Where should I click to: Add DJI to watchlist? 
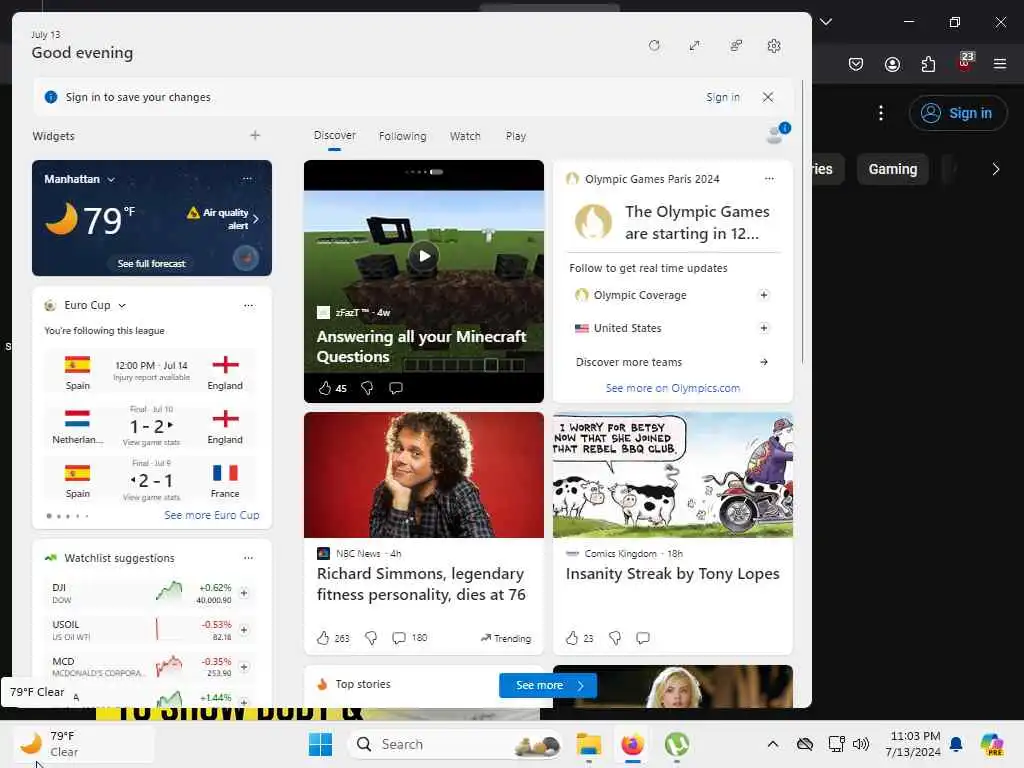[244, 593]
